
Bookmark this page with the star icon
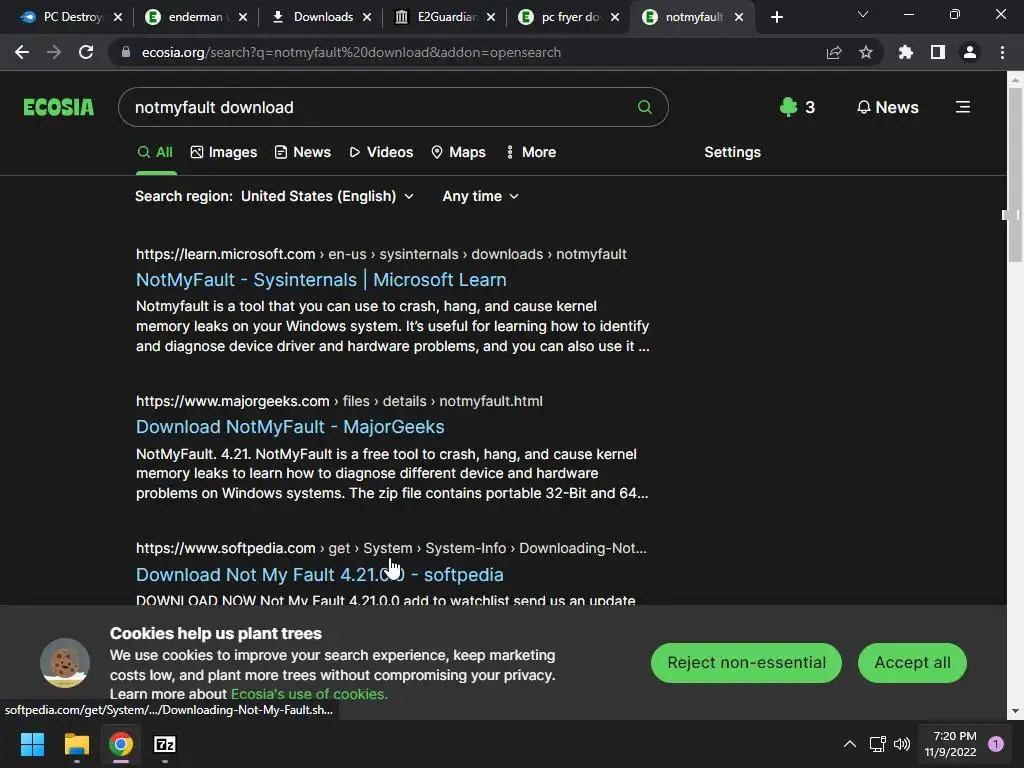click(x=866, y=52)
